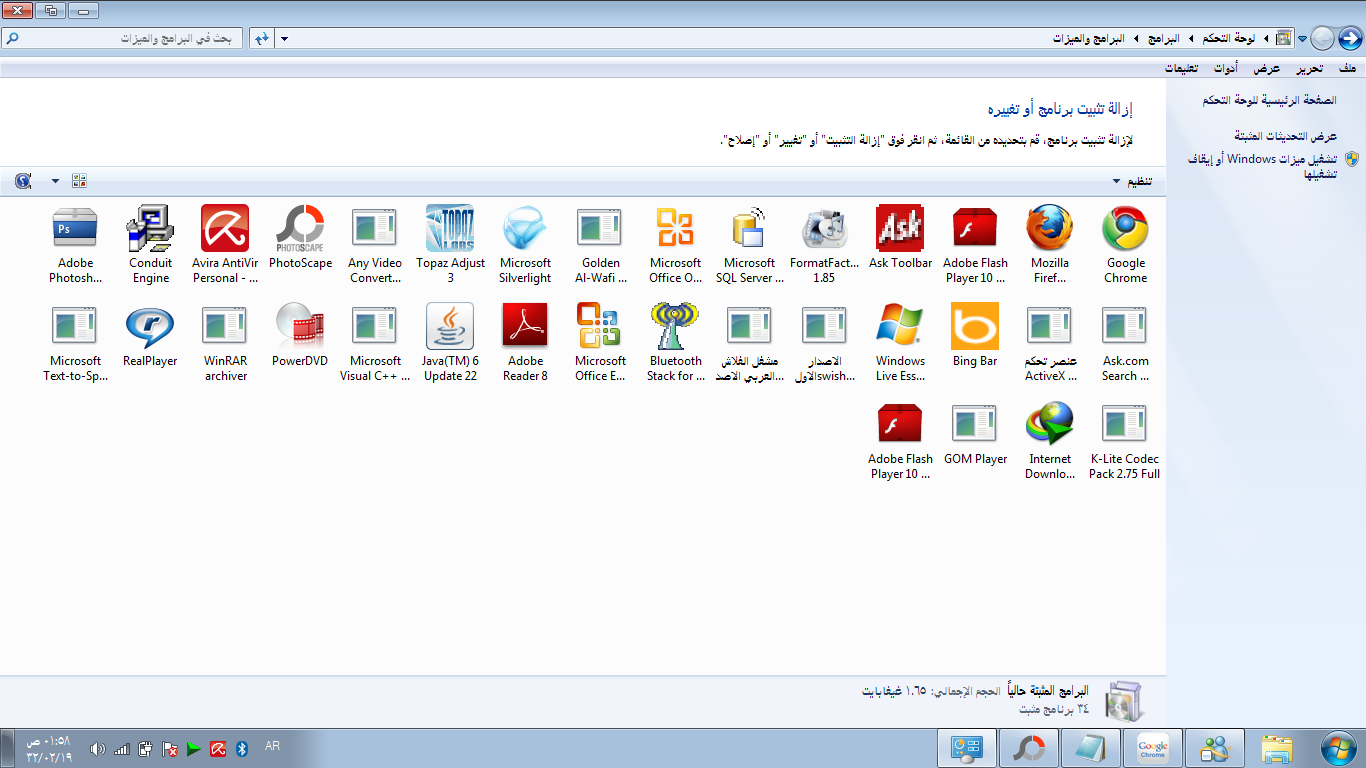
Task: Open the أدوات (Tools) menu
Action: [x=1225, y=68]
